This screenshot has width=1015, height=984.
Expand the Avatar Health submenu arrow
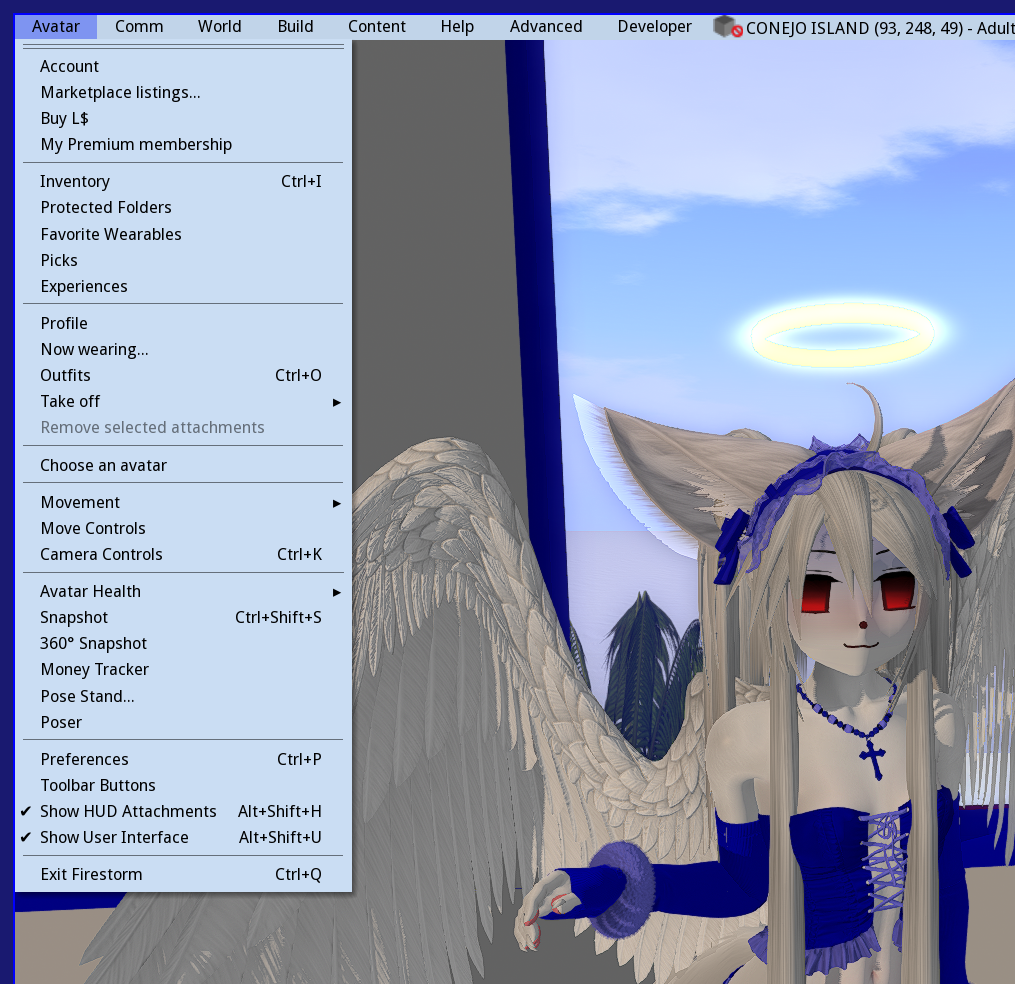(x=337, y=592)
